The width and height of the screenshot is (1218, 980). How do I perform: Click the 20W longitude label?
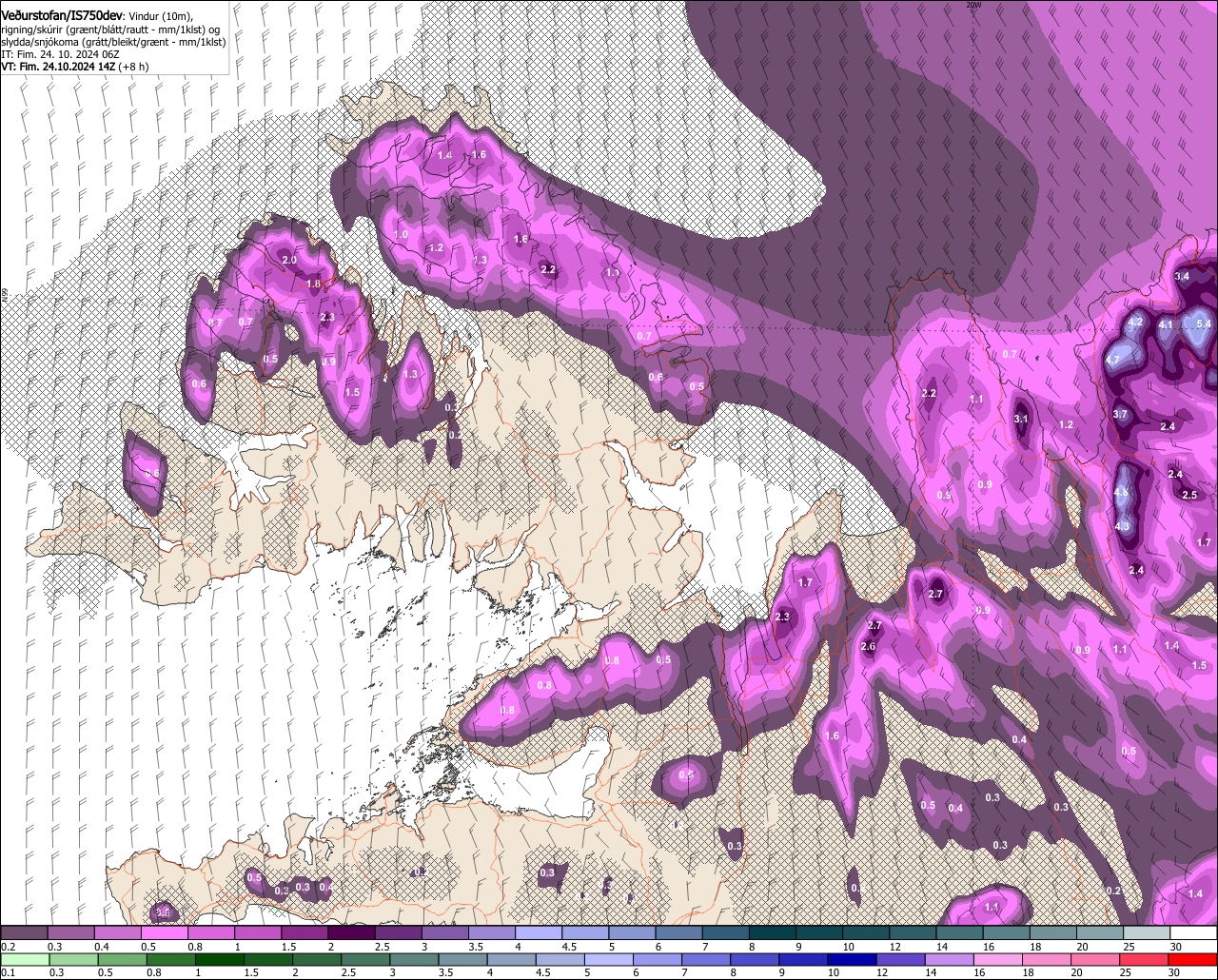tap(972, 5)
